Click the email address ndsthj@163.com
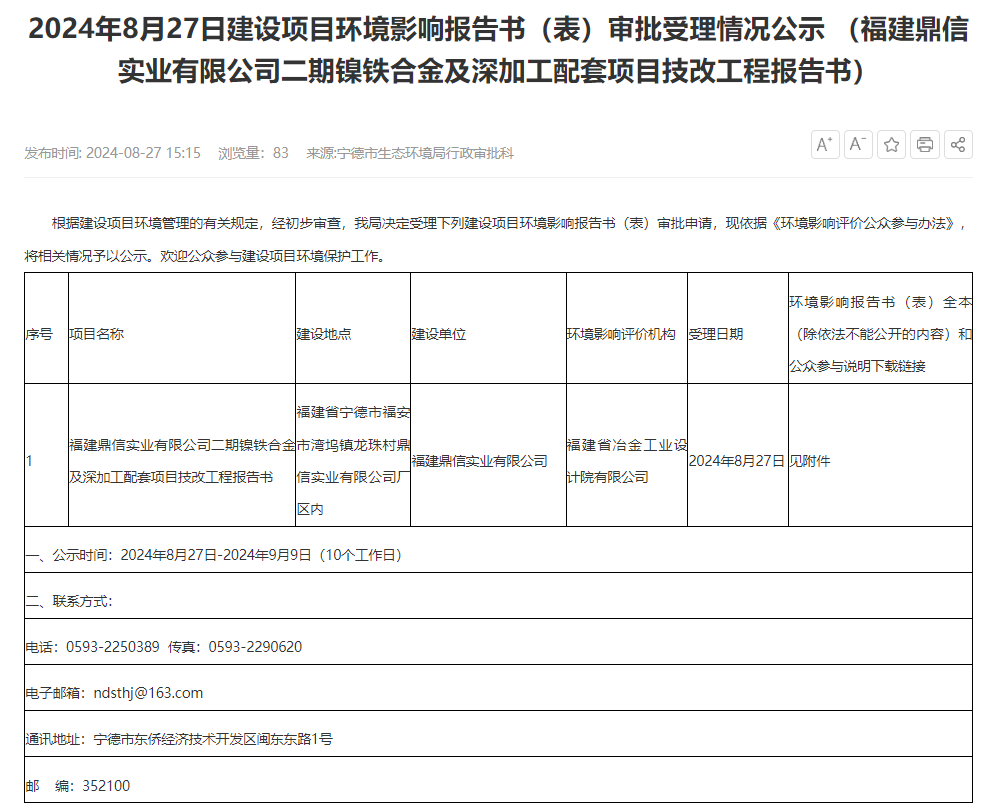The image size is (1000, 810). pos(148,693)
